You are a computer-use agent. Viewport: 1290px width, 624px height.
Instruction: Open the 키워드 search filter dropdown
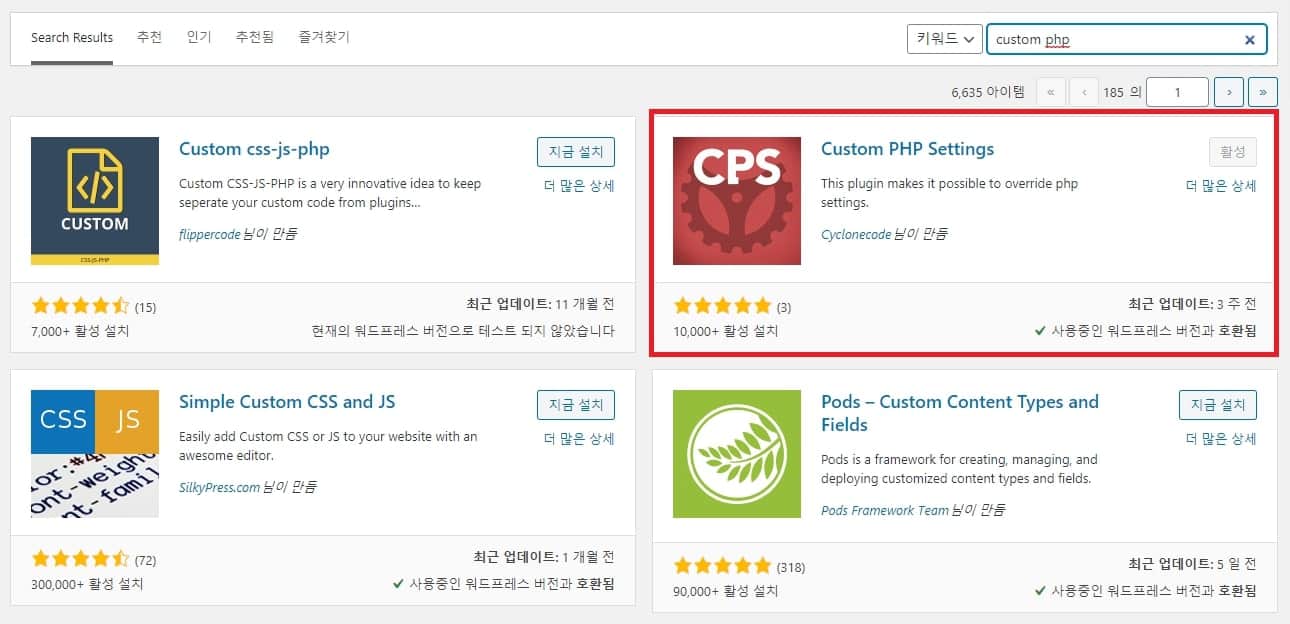943,37
